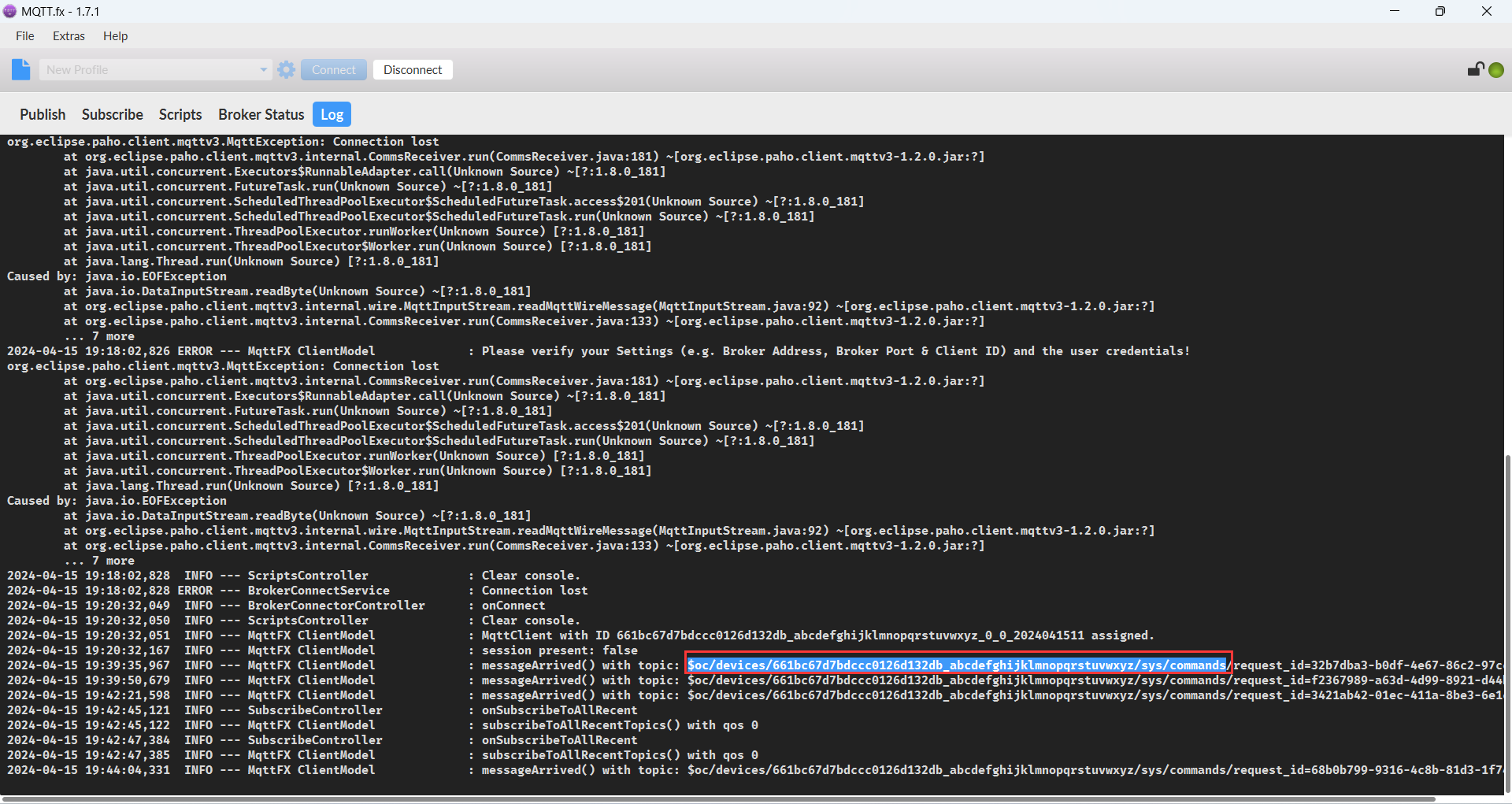
Task: Switch to the Subscribe tab
Action: (x=113, y=114)
